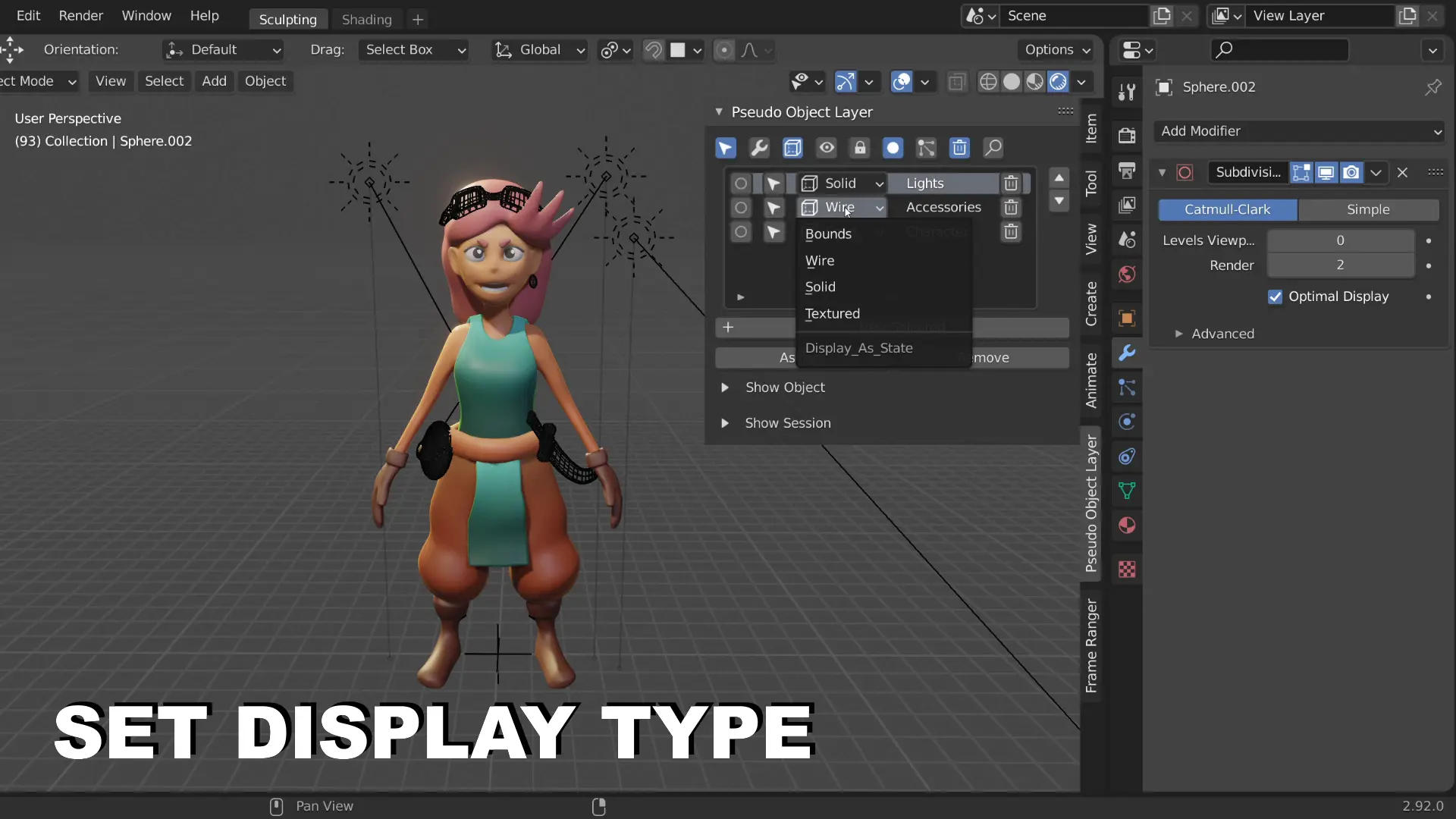Delete the Lights layer with trash icon
Screen dimensions: 1456x819
click(1011, 184)
